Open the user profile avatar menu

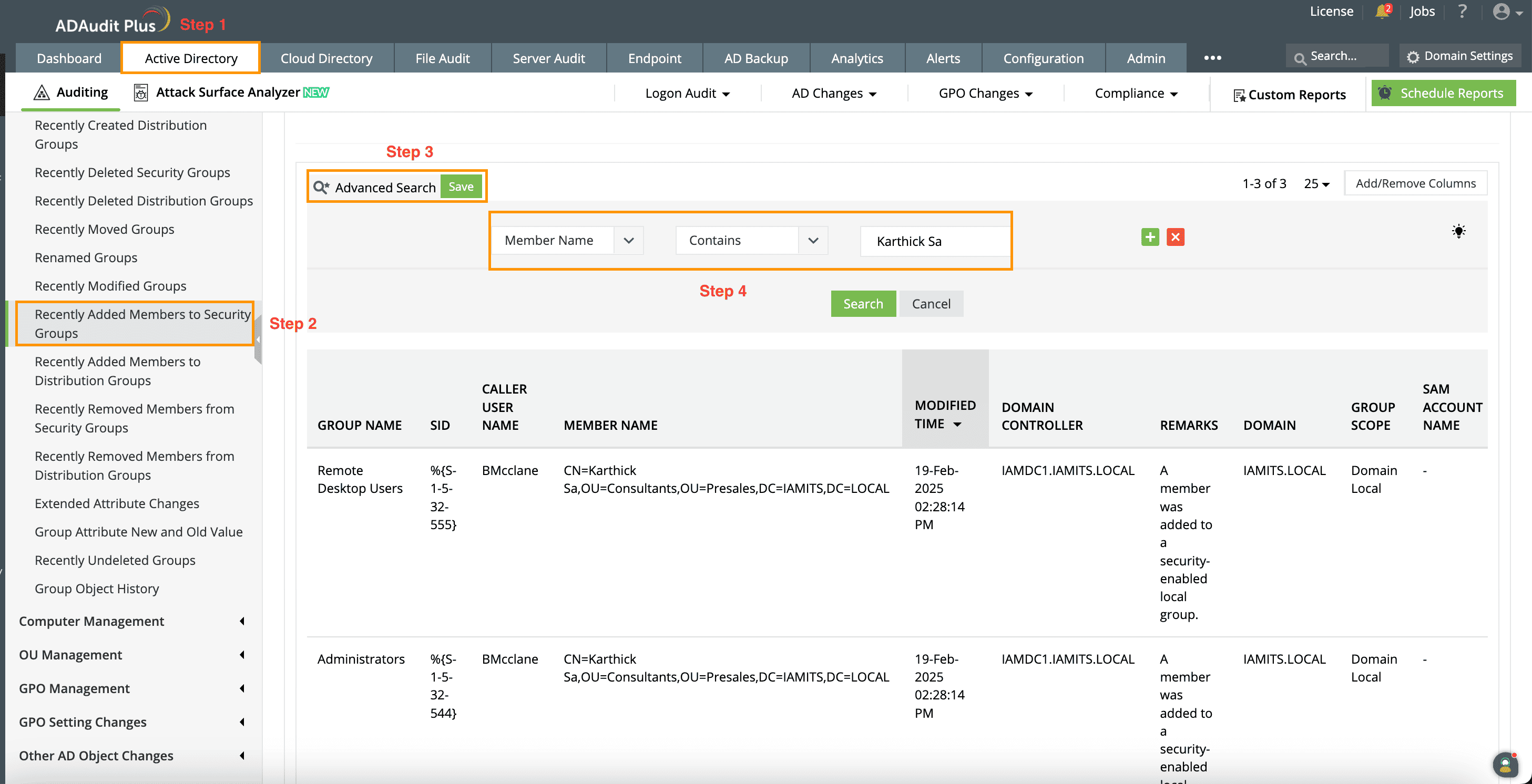(1502, 12)
